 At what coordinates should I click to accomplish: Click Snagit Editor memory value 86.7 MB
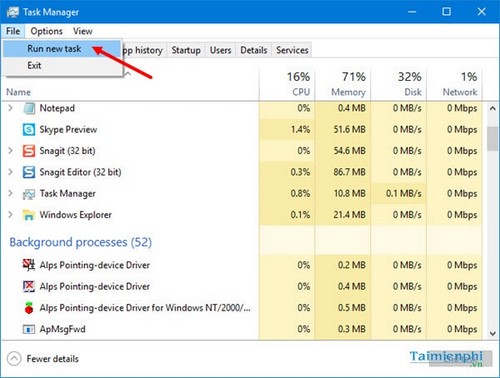pos(349,172)
